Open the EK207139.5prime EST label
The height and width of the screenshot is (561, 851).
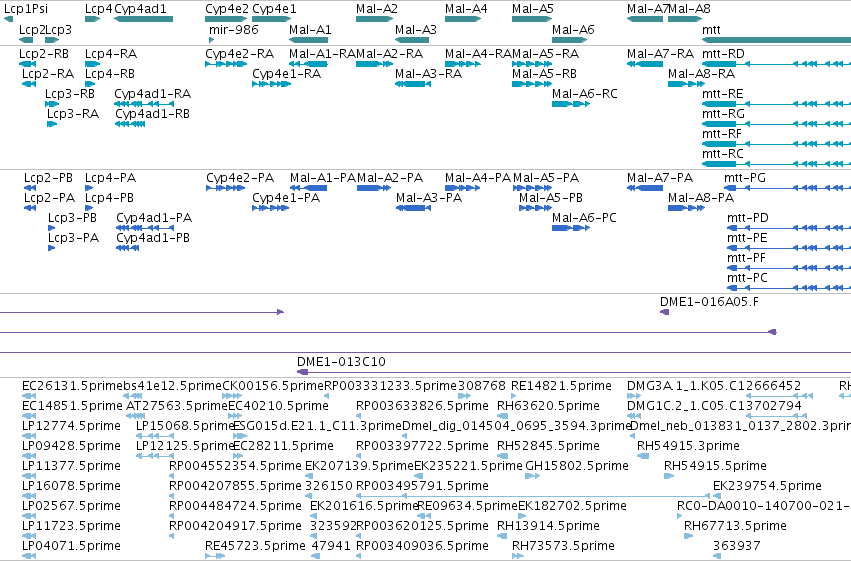(x=359, y=466)
